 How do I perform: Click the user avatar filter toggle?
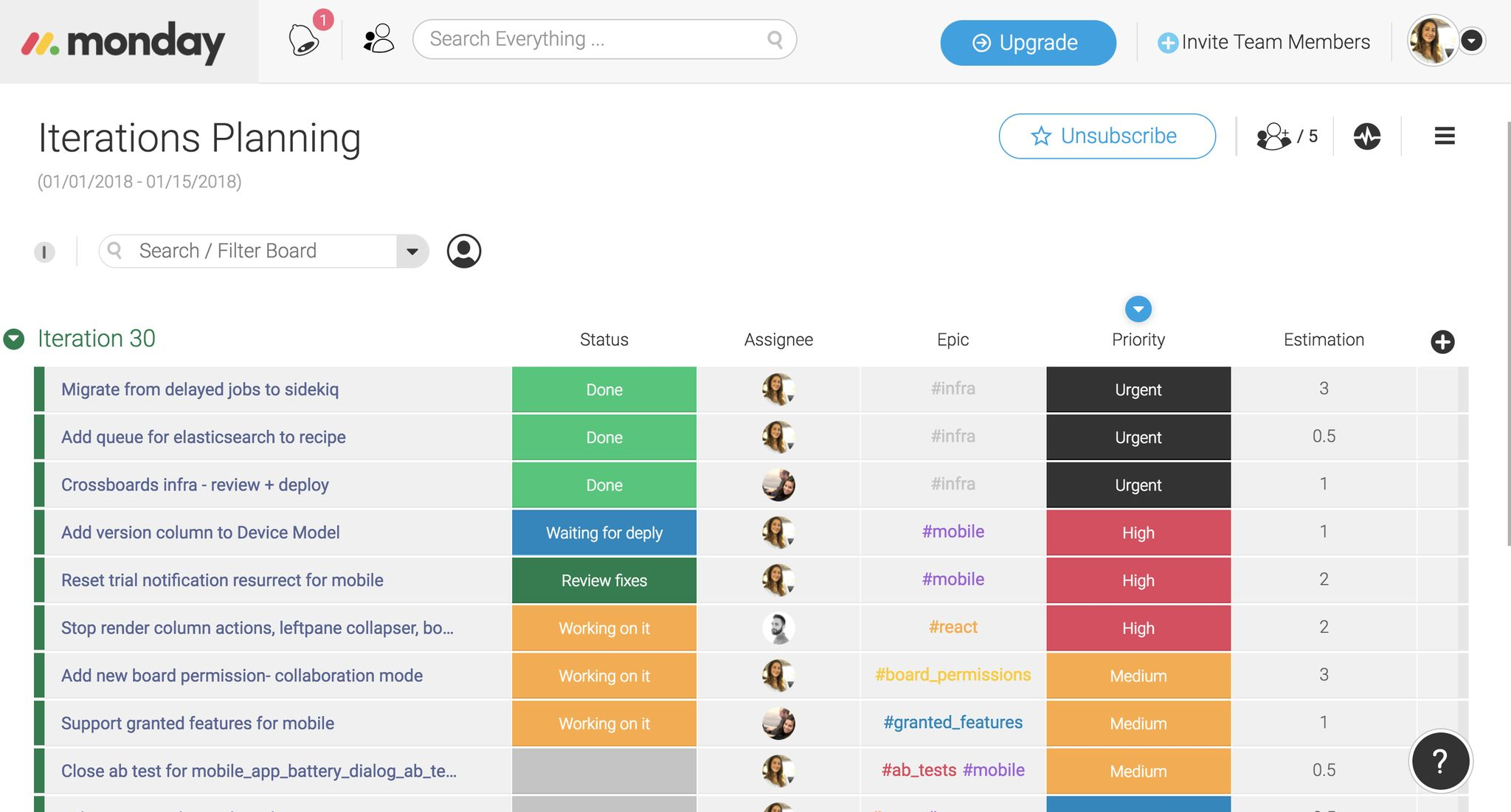point(463,250)
